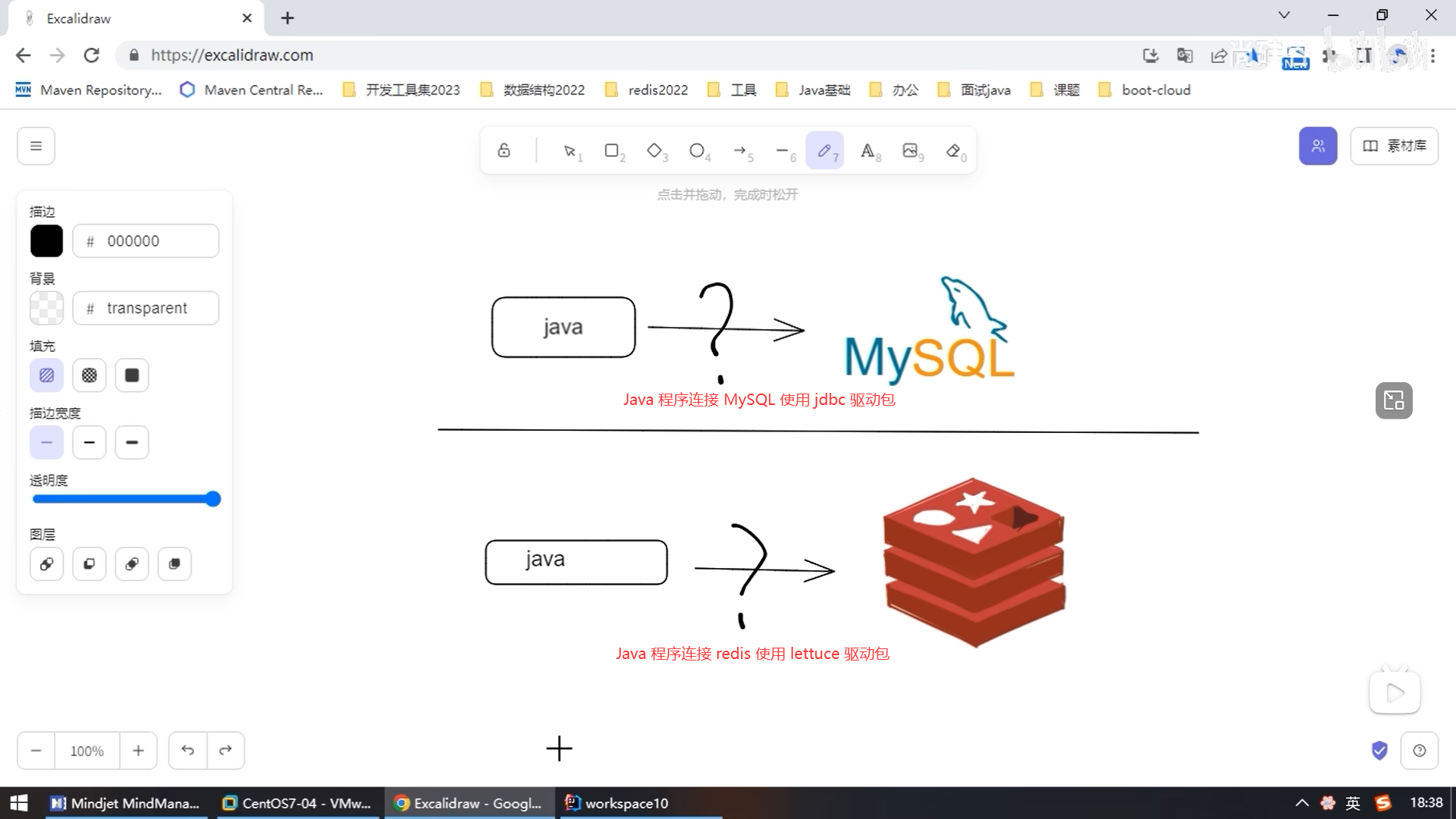Select the Ellipse tool

point(697,150)
